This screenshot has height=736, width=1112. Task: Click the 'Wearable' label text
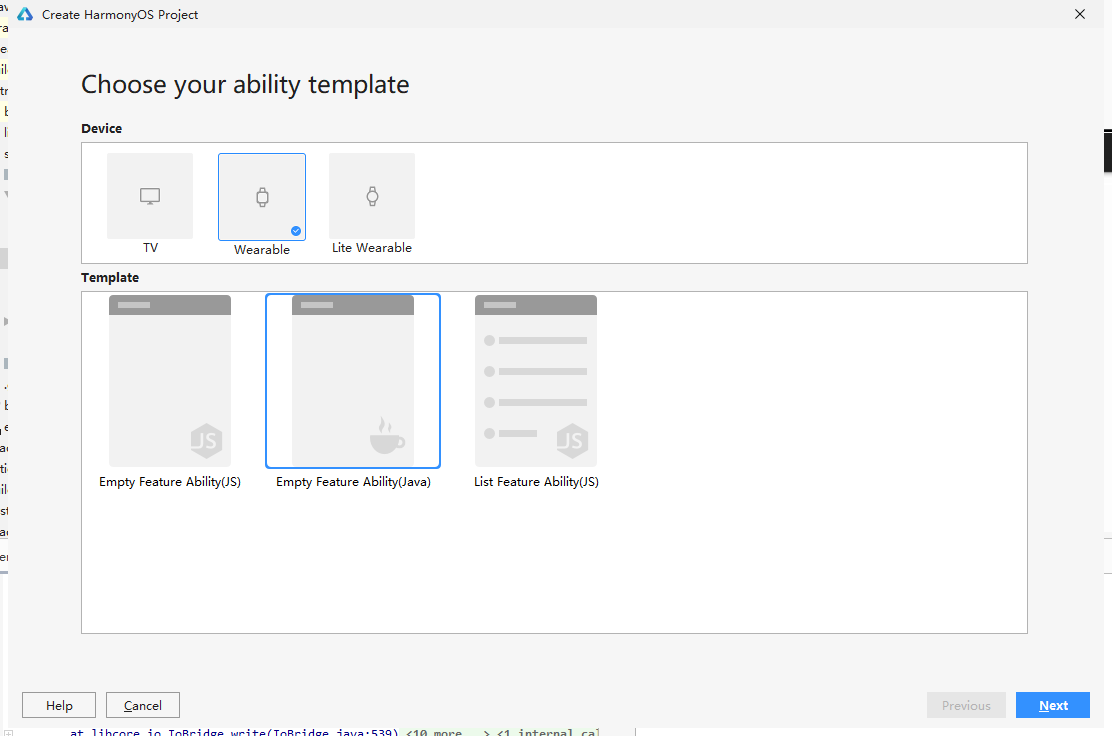262,250
